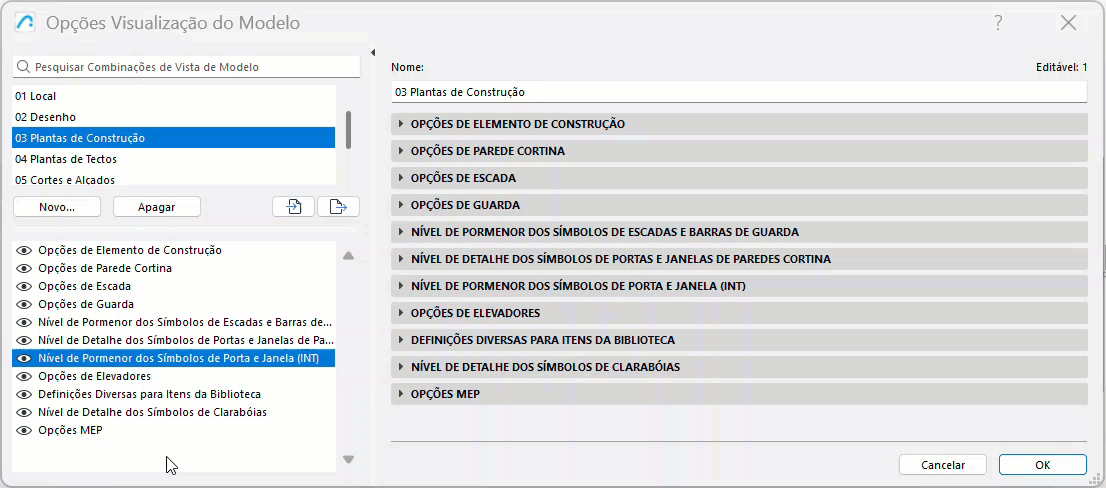Click the export combinations icon button
The width and height of the screenshot is (1106, 488).
pyautogui.click(x=339, y=207)
